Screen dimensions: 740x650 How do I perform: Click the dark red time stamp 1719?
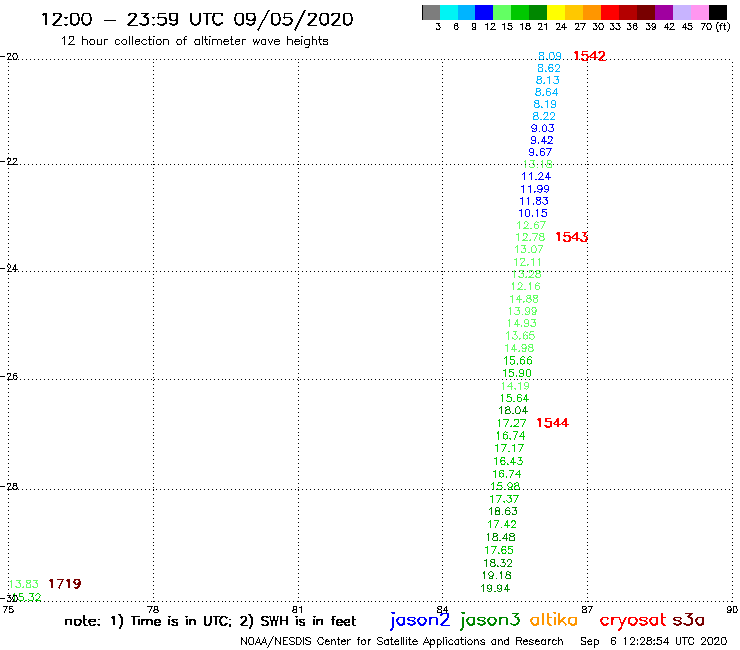click(65, 584)
